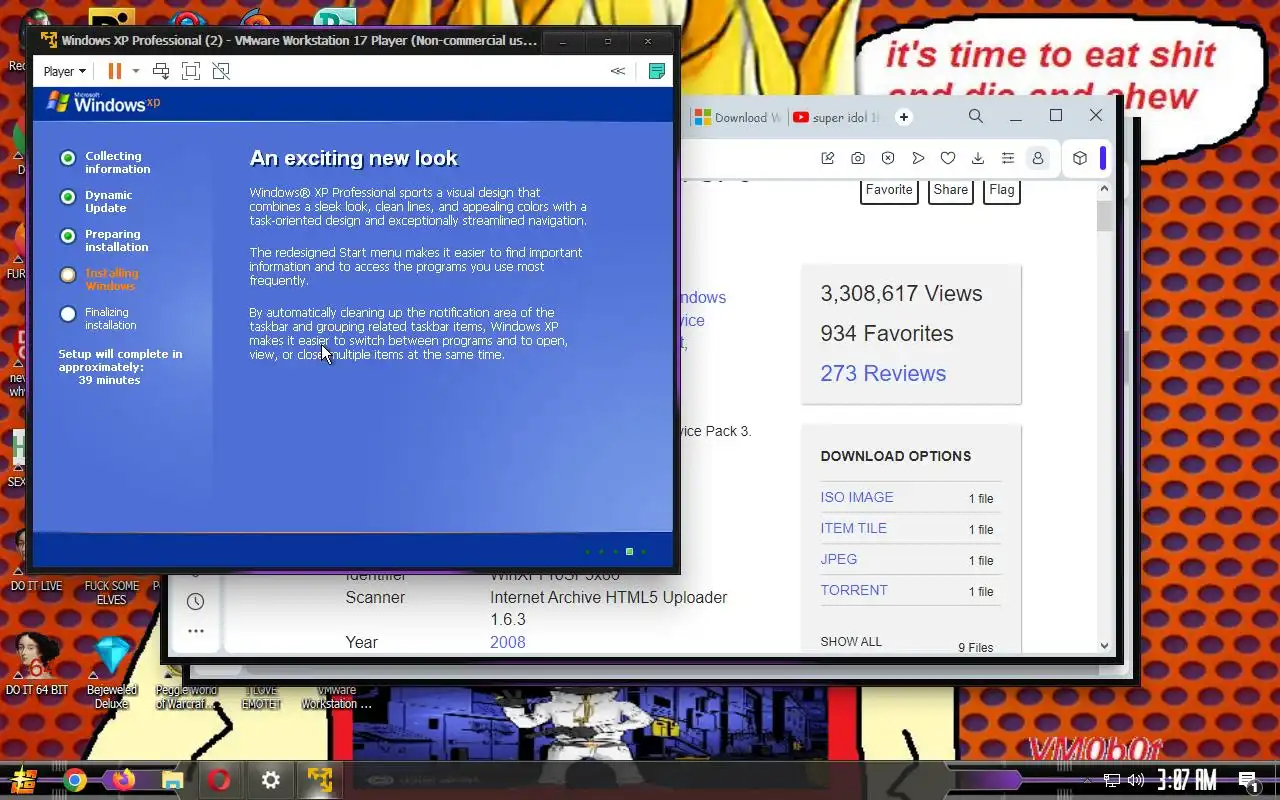Screen dimensions: 1280x800
Task: Send Ctrl+Alt+Del to the virtual machine
Action: (x=161, y=71)
